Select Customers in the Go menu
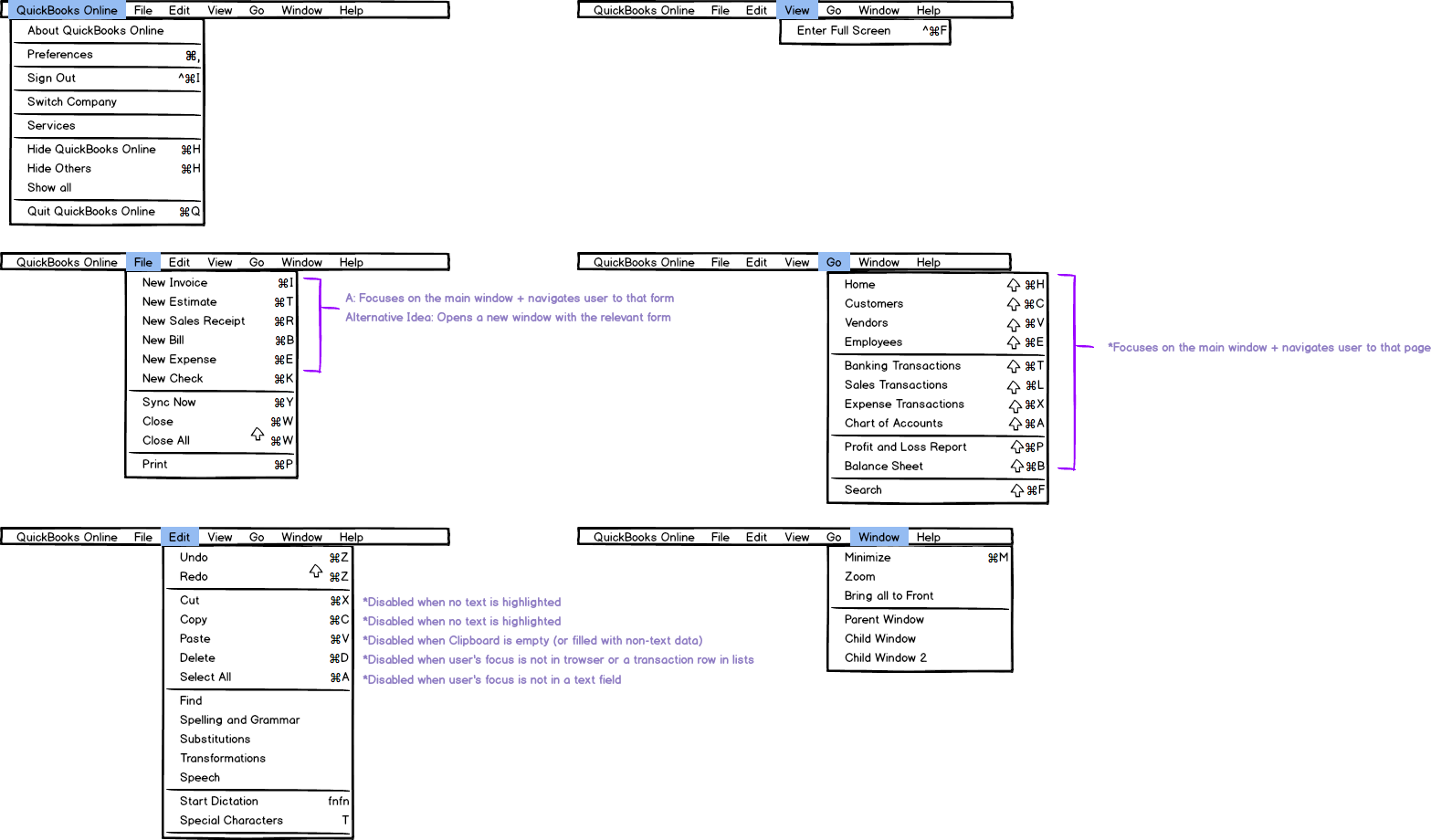The height and width of the screenshot is (840, 1431). [x=938, y=303]
